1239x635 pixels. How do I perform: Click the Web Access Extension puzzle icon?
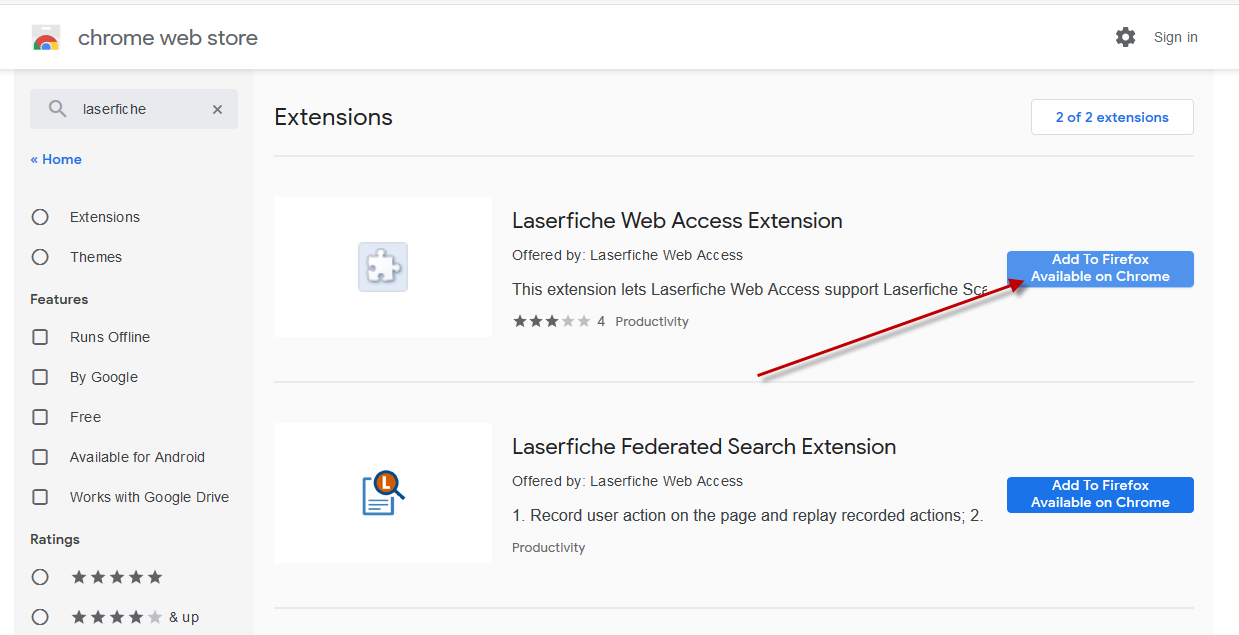[x=383, y=267]
